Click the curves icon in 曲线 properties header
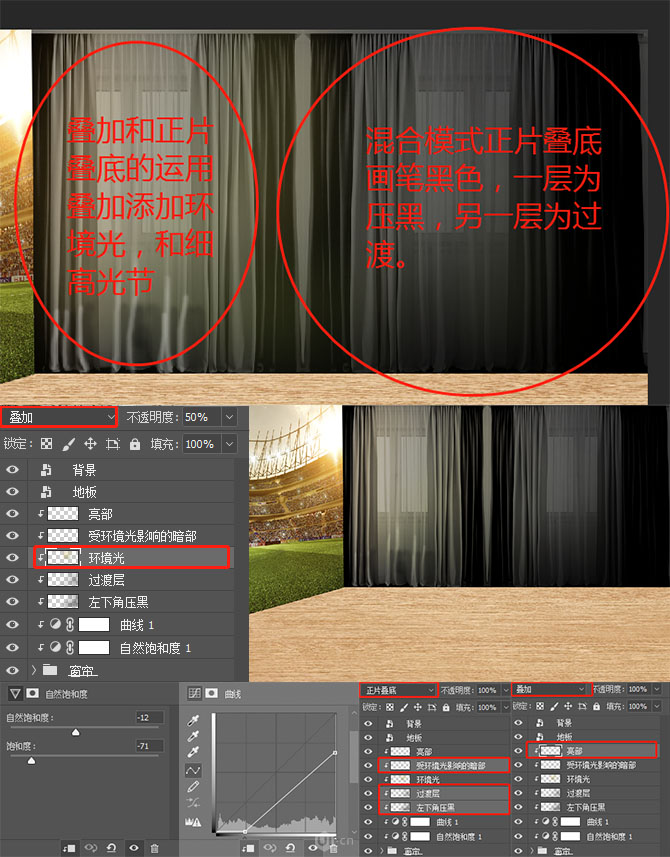 195,693
